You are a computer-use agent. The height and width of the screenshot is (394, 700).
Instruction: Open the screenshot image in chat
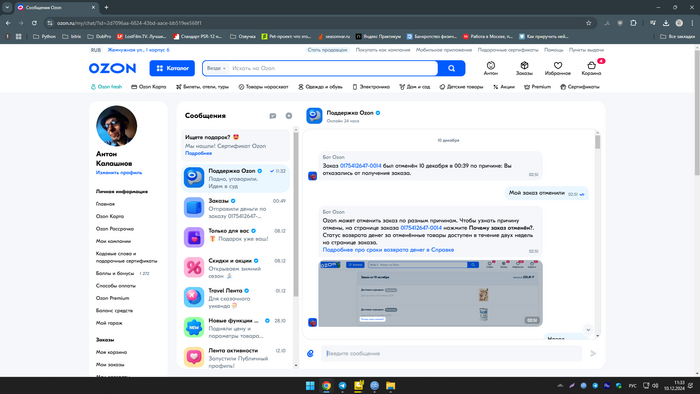pyautogui.click(x=430, y=293)
